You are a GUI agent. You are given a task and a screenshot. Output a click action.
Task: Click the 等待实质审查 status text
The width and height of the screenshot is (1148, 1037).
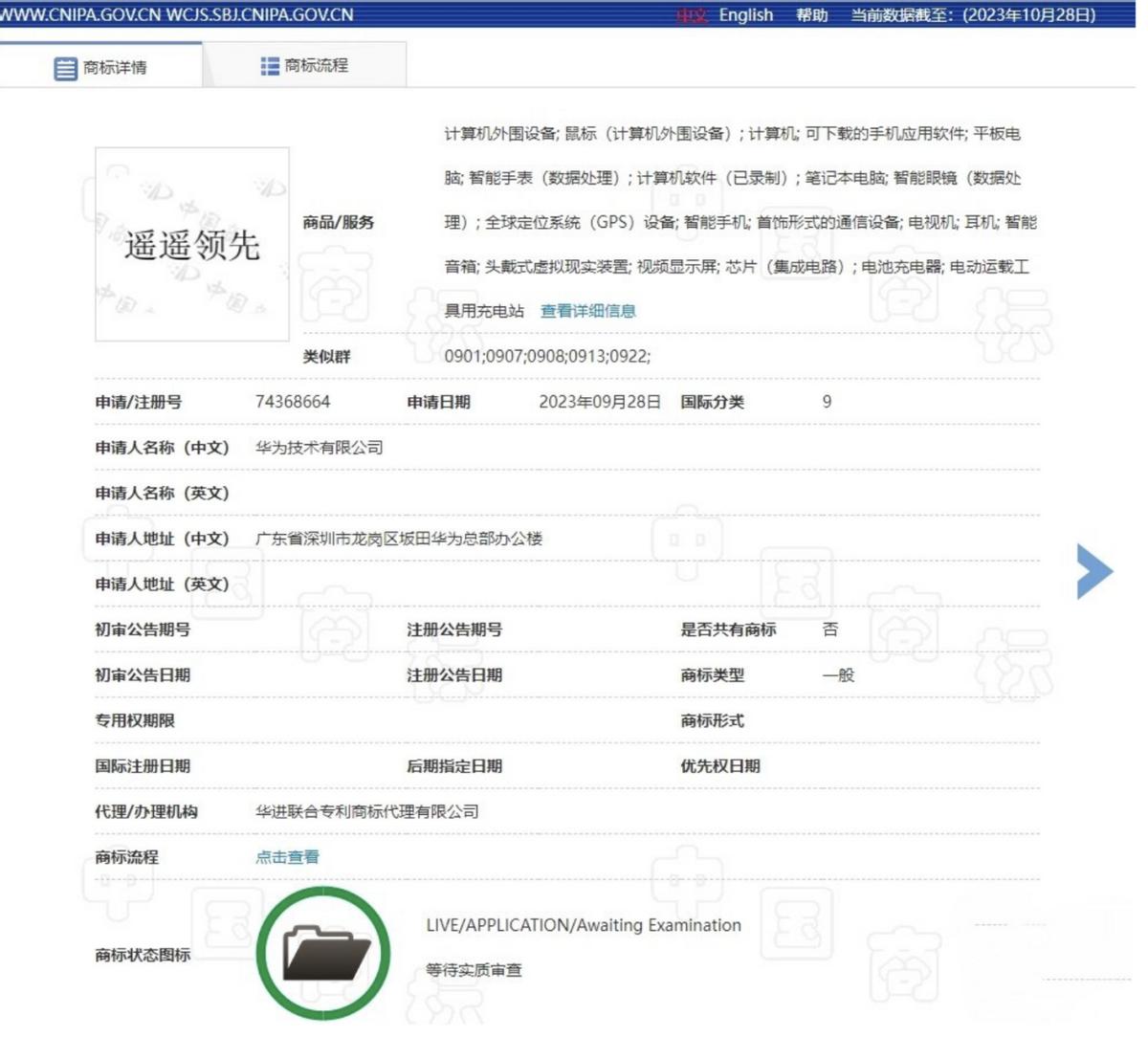tap(474, 970)
